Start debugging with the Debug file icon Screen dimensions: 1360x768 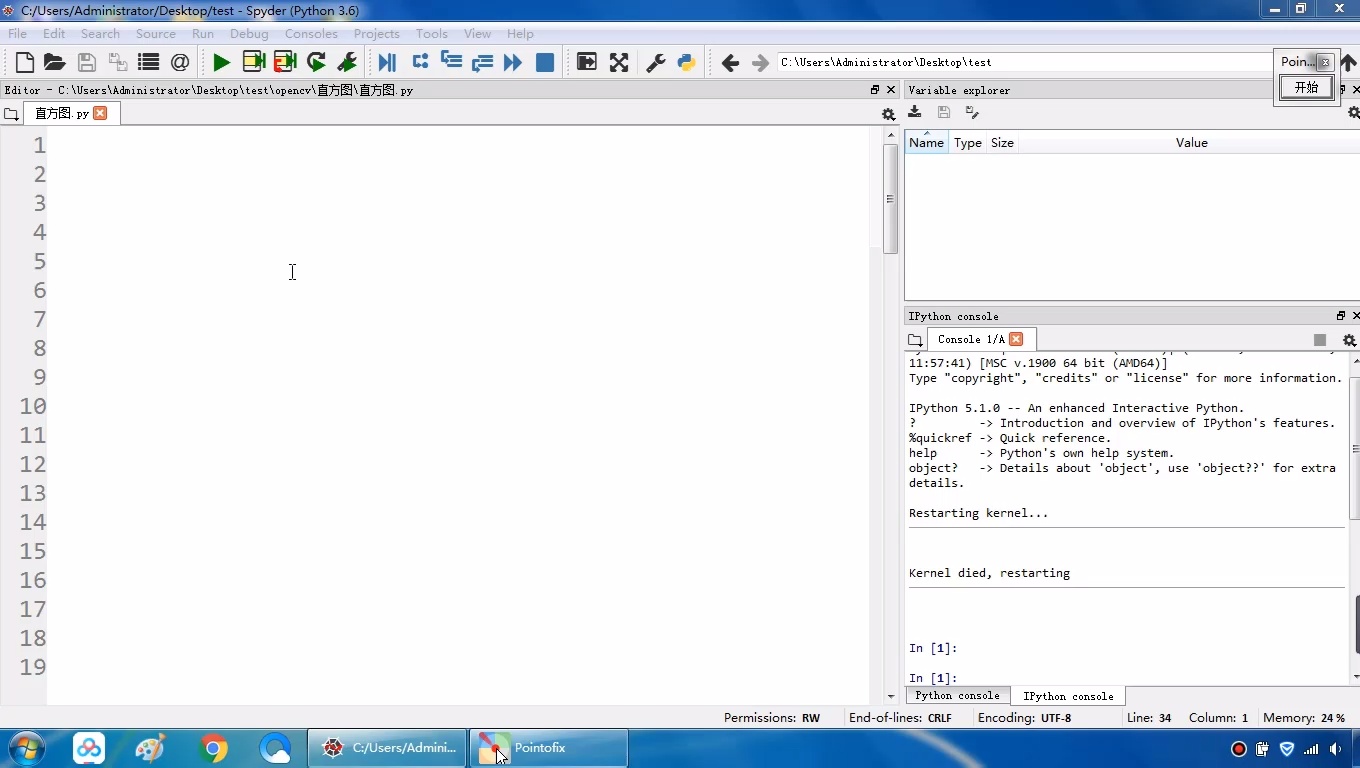point(387,63)
